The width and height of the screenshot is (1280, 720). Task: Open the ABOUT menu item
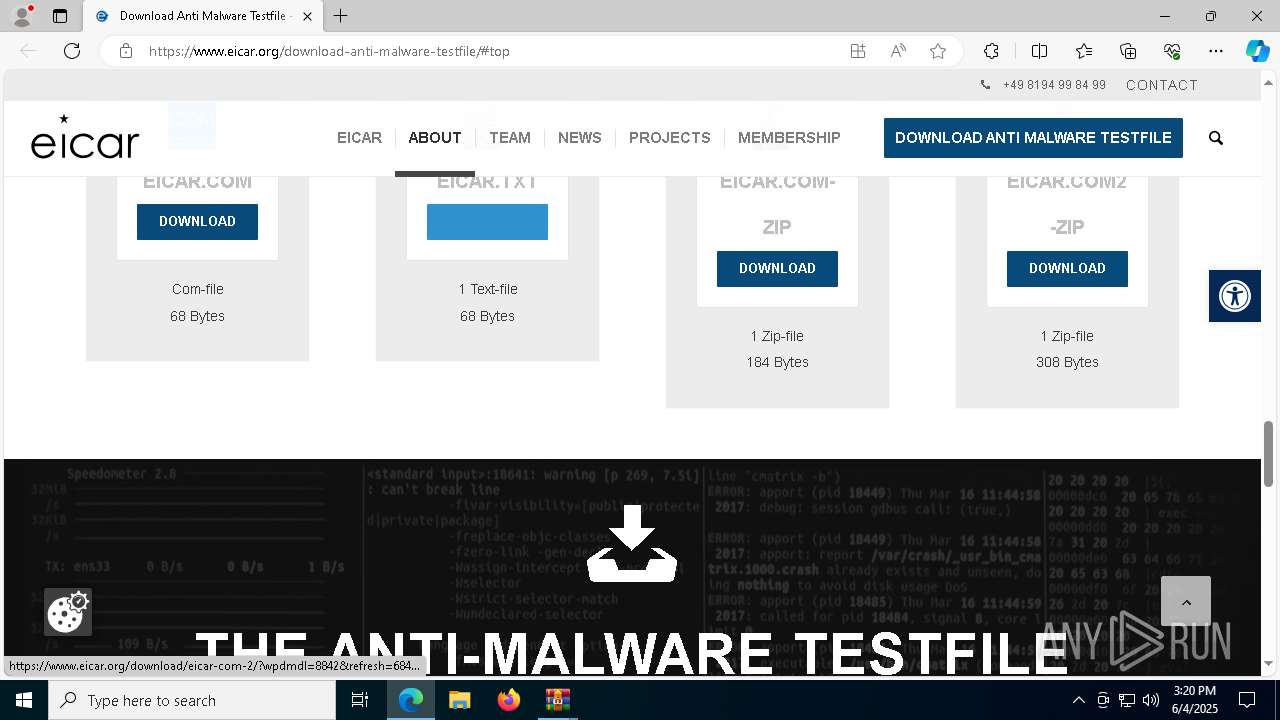[x=435, y=138]
